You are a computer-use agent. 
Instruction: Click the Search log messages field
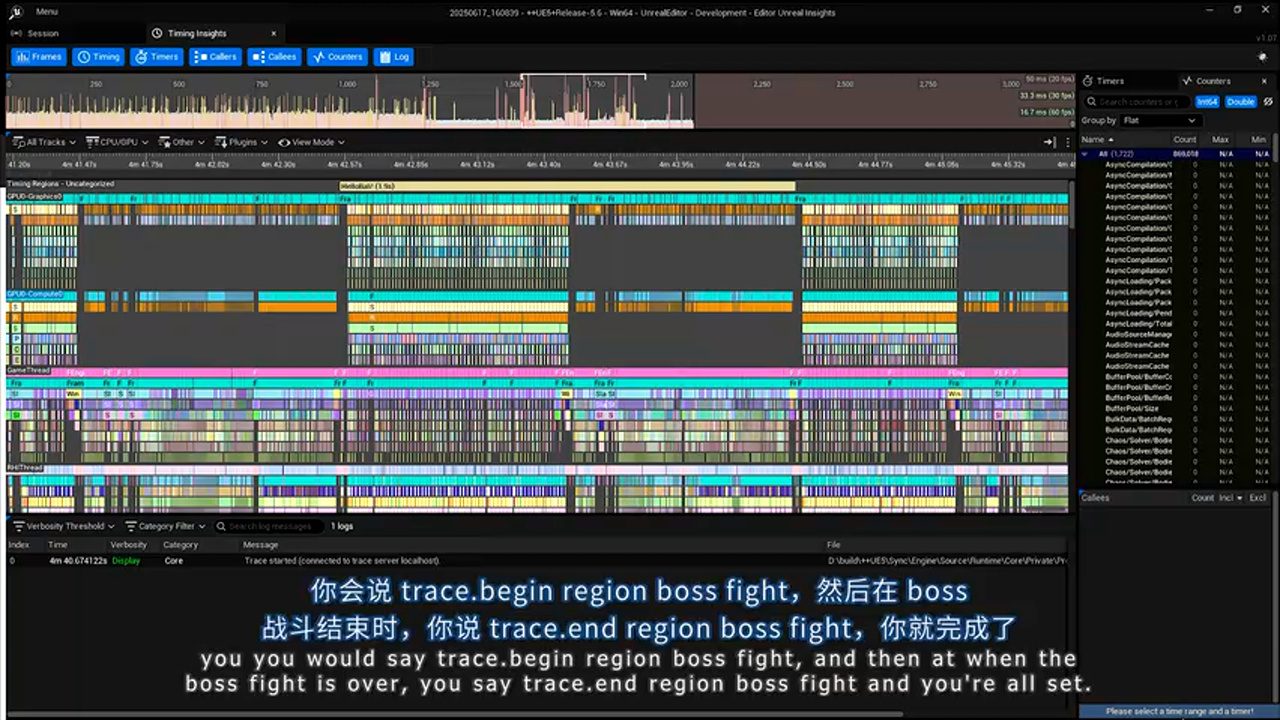click(x=268, y=525)
